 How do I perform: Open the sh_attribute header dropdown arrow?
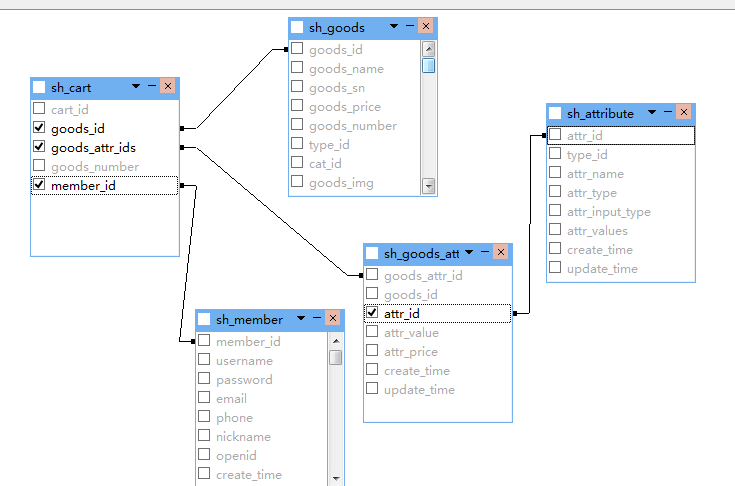click(651, 113)
